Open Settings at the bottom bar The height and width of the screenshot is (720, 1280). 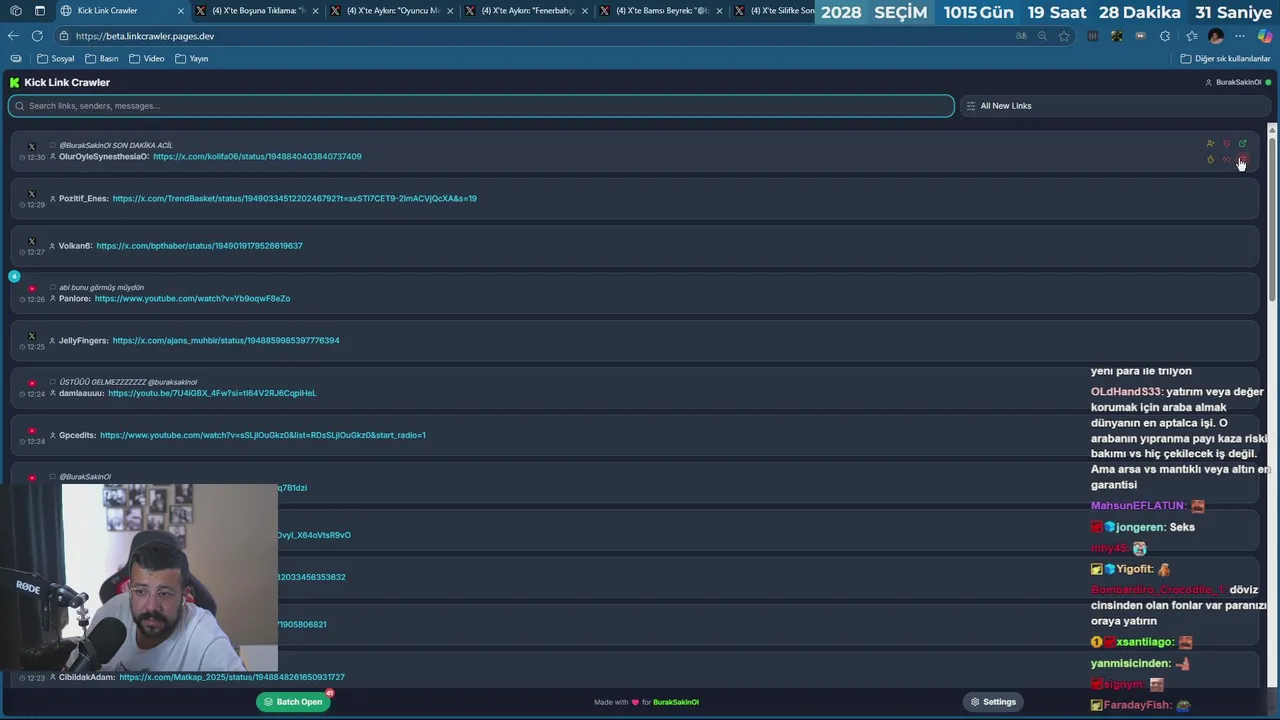pos(993,702)
